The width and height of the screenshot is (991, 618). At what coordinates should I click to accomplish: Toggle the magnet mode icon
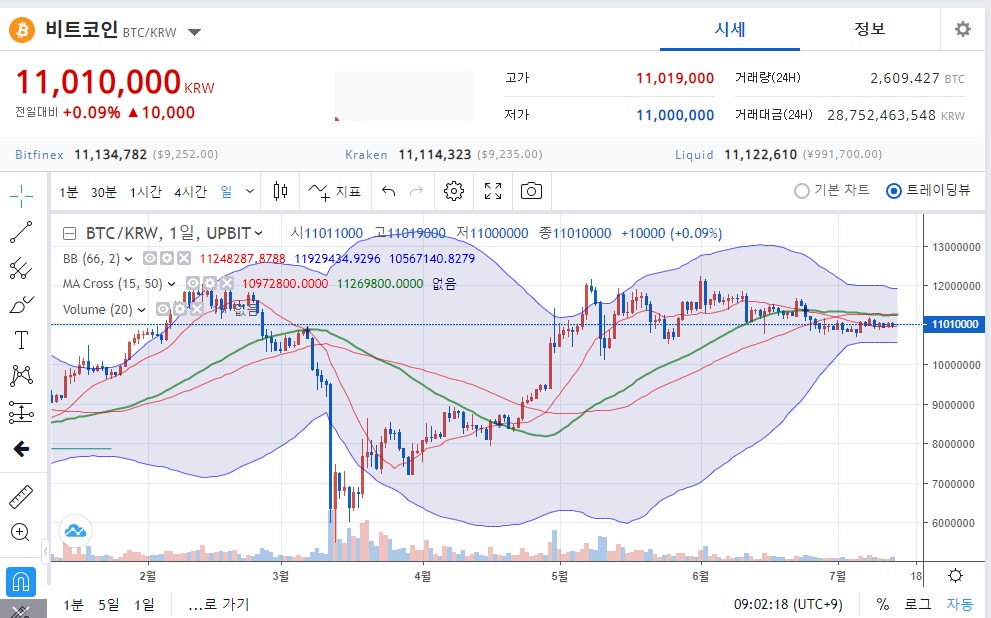coord(21,581)
